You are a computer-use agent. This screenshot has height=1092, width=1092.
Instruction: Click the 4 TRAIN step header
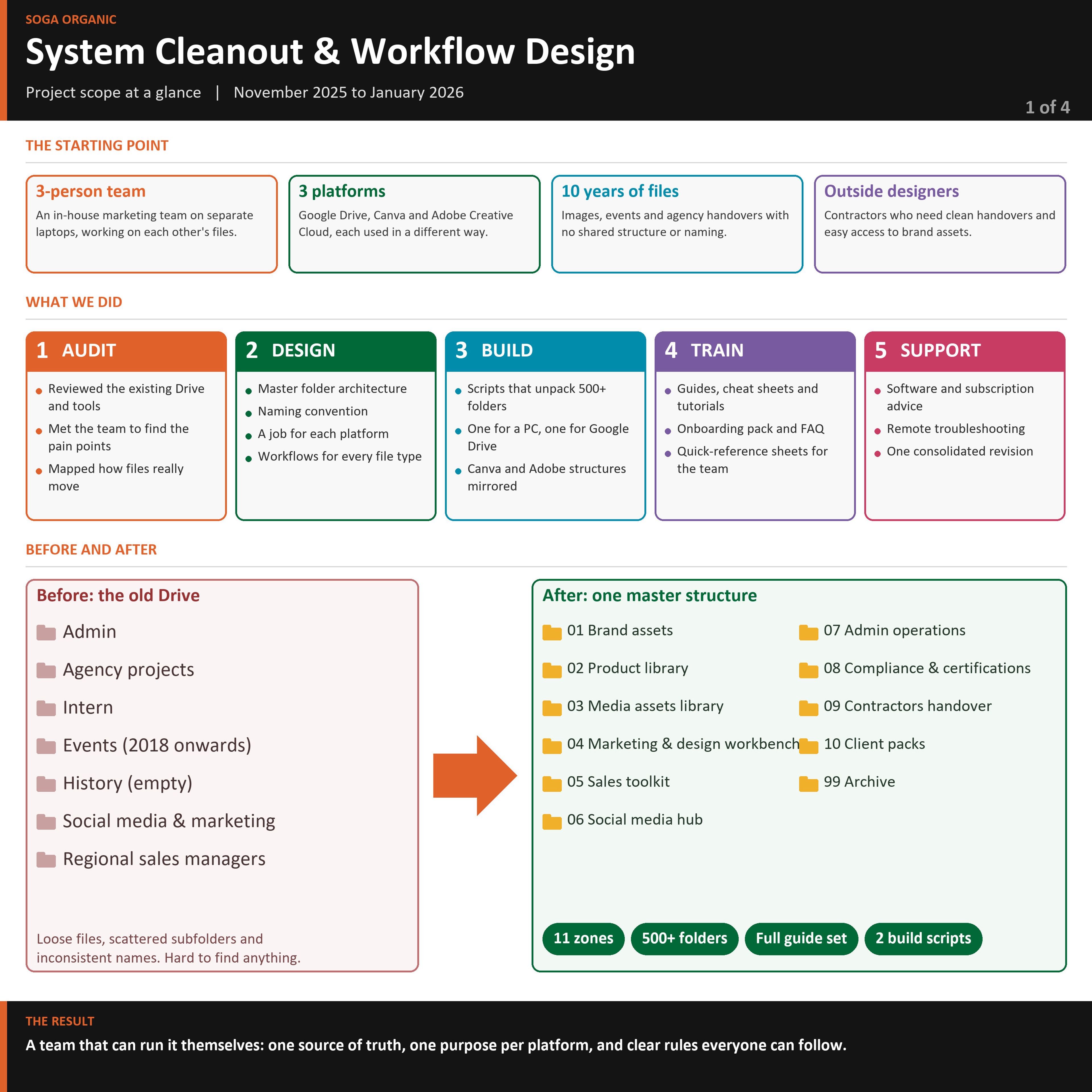tap(755, 351)
